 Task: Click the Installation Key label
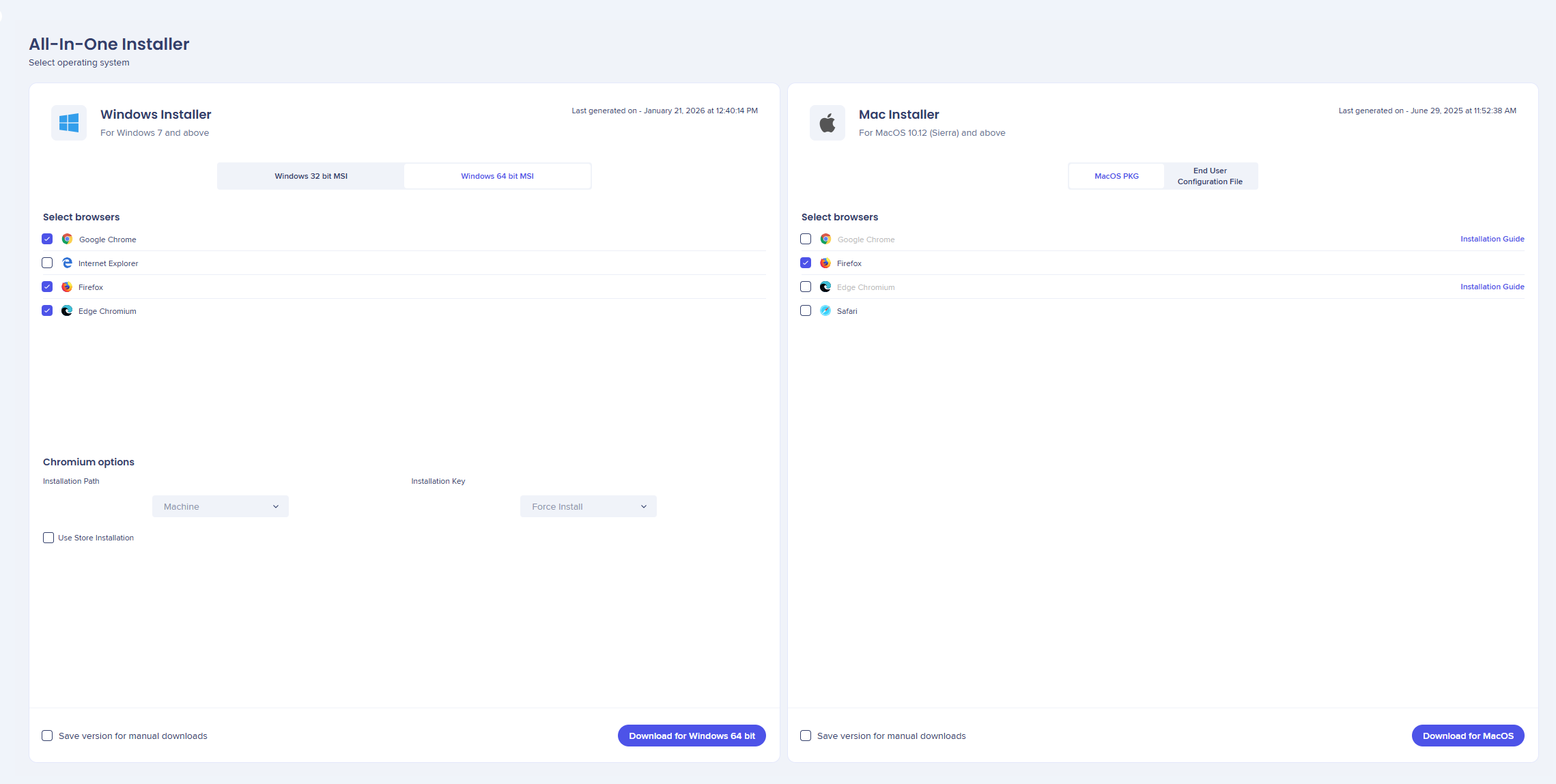(438, 481)
